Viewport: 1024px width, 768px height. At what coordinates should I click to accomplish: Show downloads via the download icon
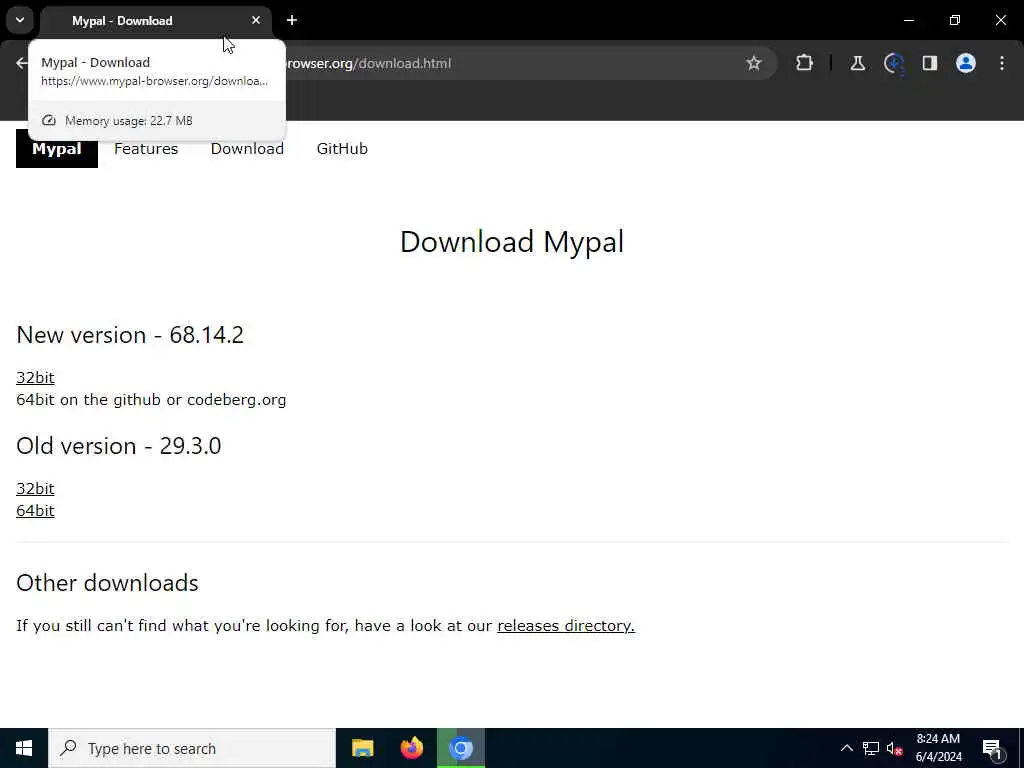pyautogui.click(x=893, y=63)
